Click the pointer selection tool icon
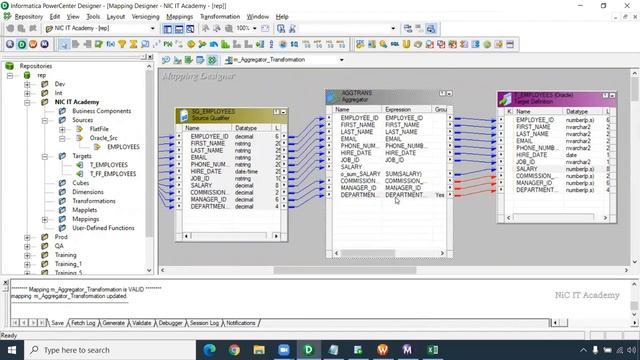The width and height of the screenshot is (640, 360). click(x=64, y=44)
